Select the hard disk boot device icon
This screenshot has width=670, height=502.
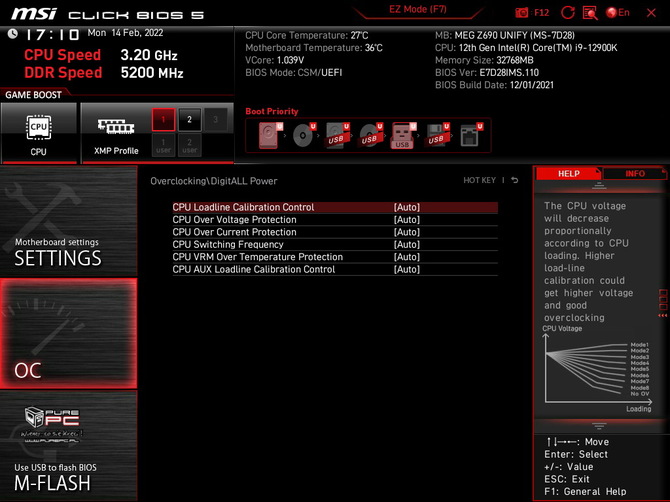click(x=270, y=135)
